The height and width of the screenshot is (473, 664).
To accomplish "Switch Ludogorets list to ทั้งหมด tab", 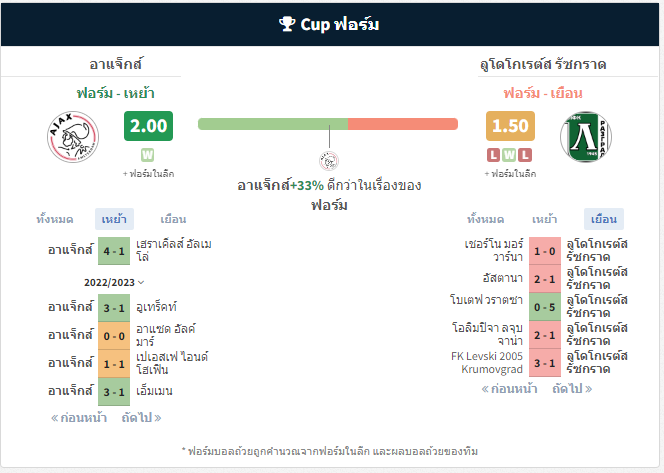I will point(485,219).
